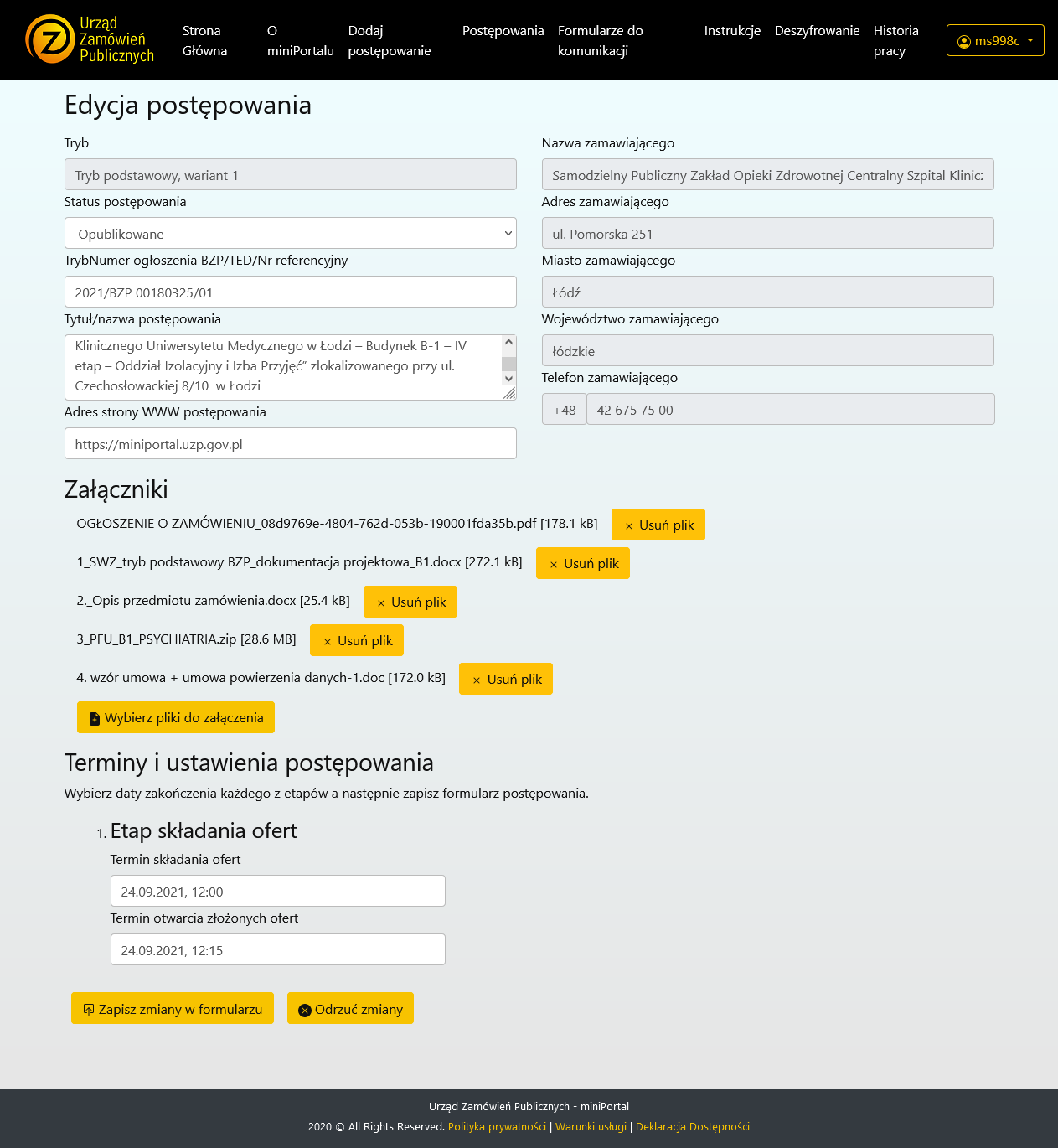The width and height of the screenshot is (1058, 1148).
Task: Go to Deszyfrowanie in the navigation
Action: (x=817, y=31)
